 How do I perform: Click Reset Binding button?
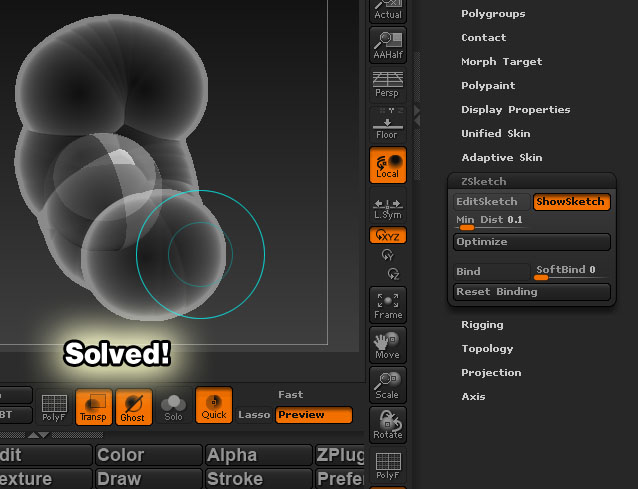[x=532, y=292]
